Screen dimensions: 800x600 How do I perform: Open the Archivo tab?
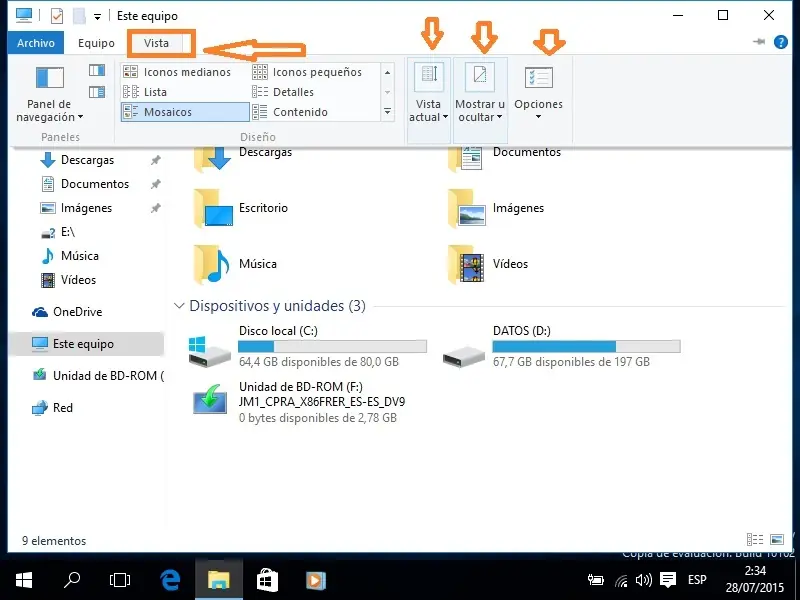tap(36, 43)
